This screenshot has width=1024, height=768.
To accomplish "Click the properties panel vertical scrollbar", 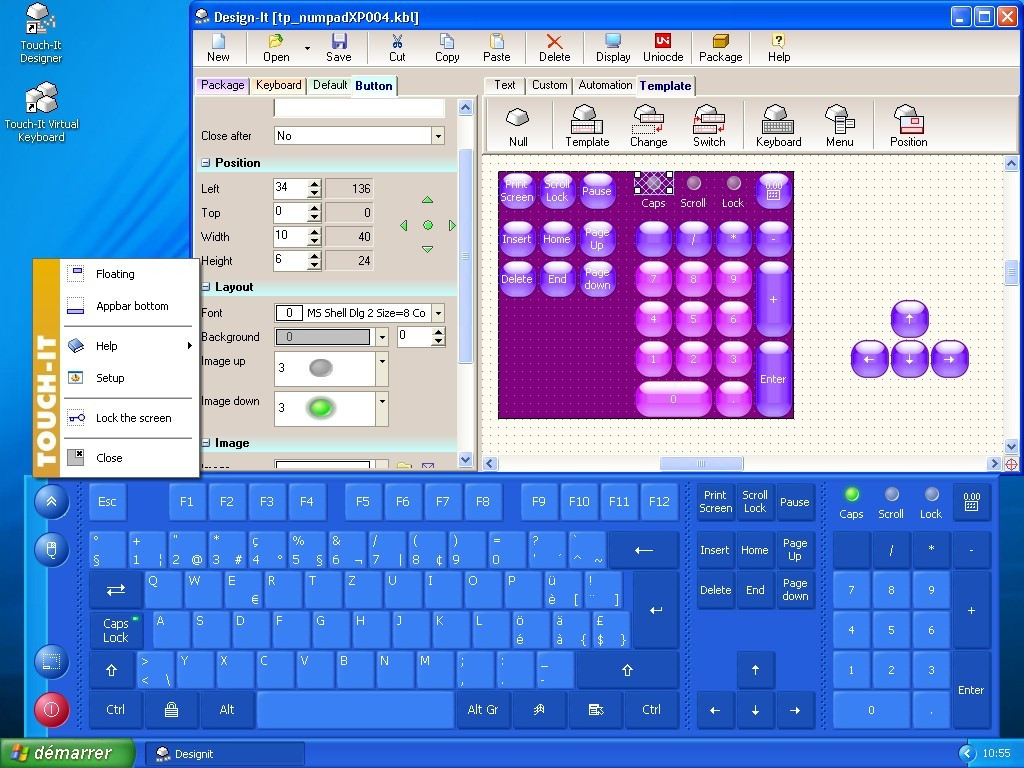I will click(465, 255).
